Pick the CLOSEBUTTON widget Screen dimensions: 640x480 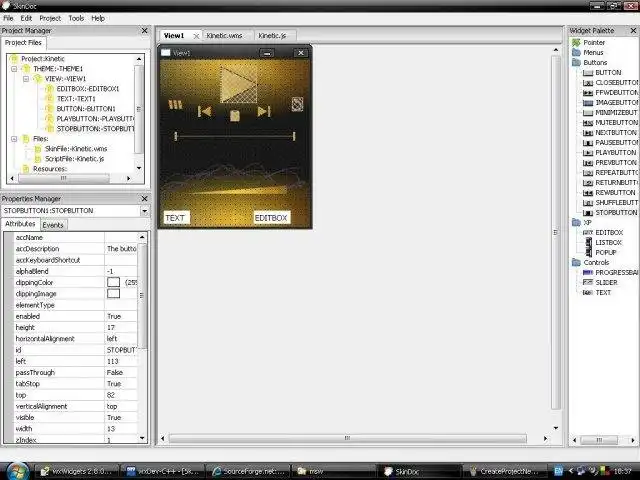[610, 82]
